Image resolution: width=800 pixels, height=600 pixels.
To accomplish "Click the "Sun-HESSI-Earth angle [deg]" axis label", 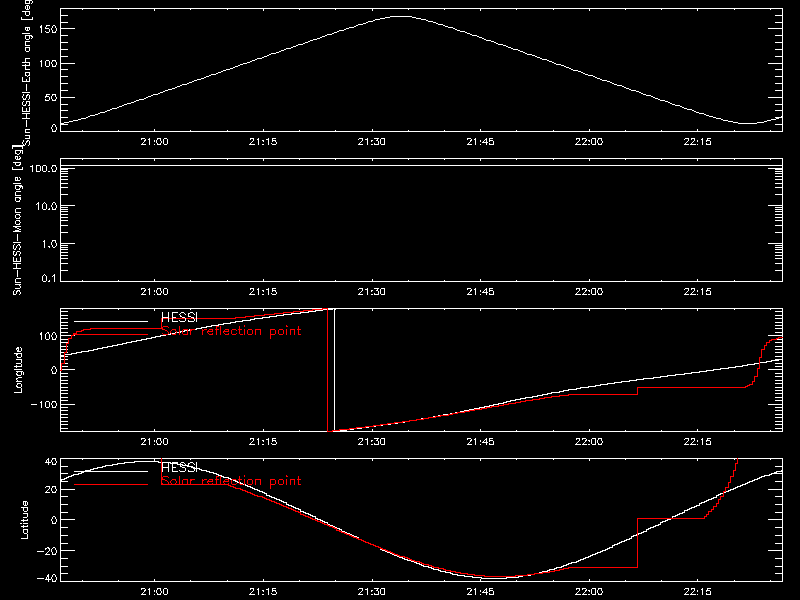I will tap(28, 73).
